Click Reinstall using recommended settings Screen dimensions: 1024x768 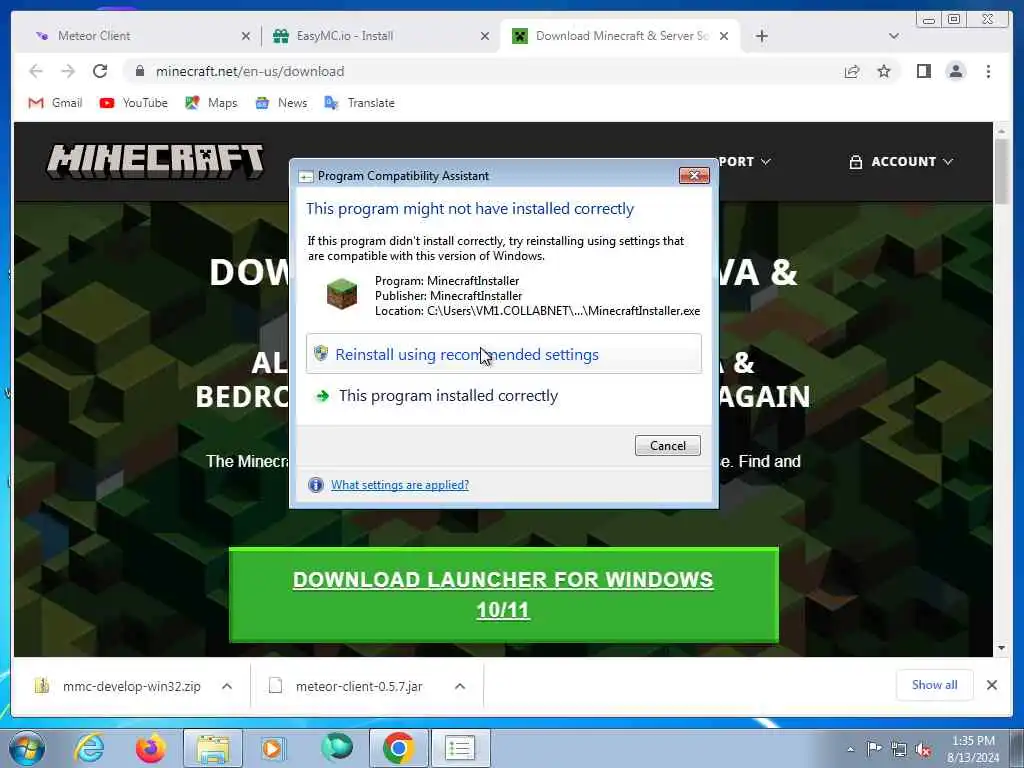[504, 354]
